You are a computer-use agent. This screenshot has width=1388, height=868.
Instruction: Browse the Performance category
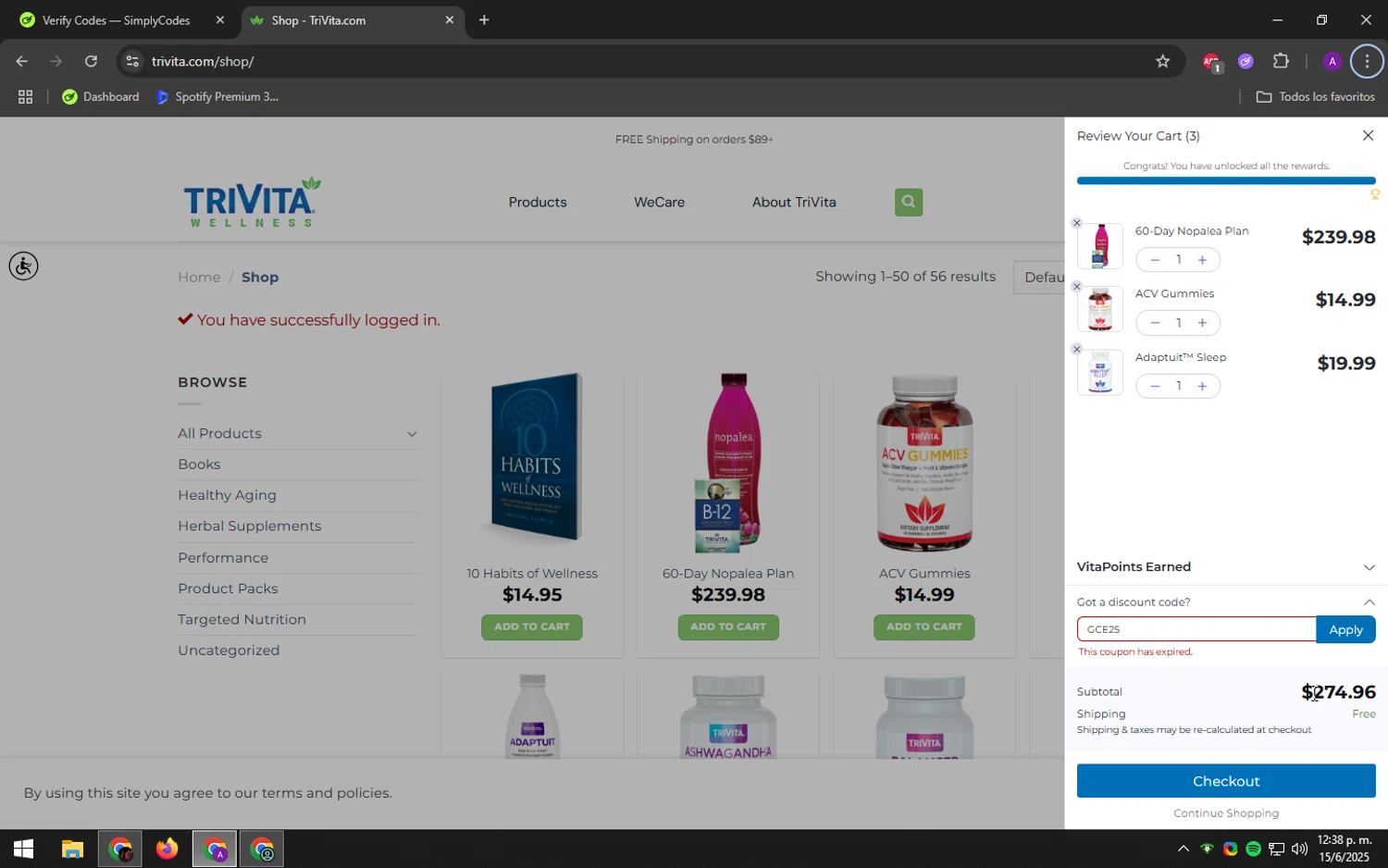point(223,558)
